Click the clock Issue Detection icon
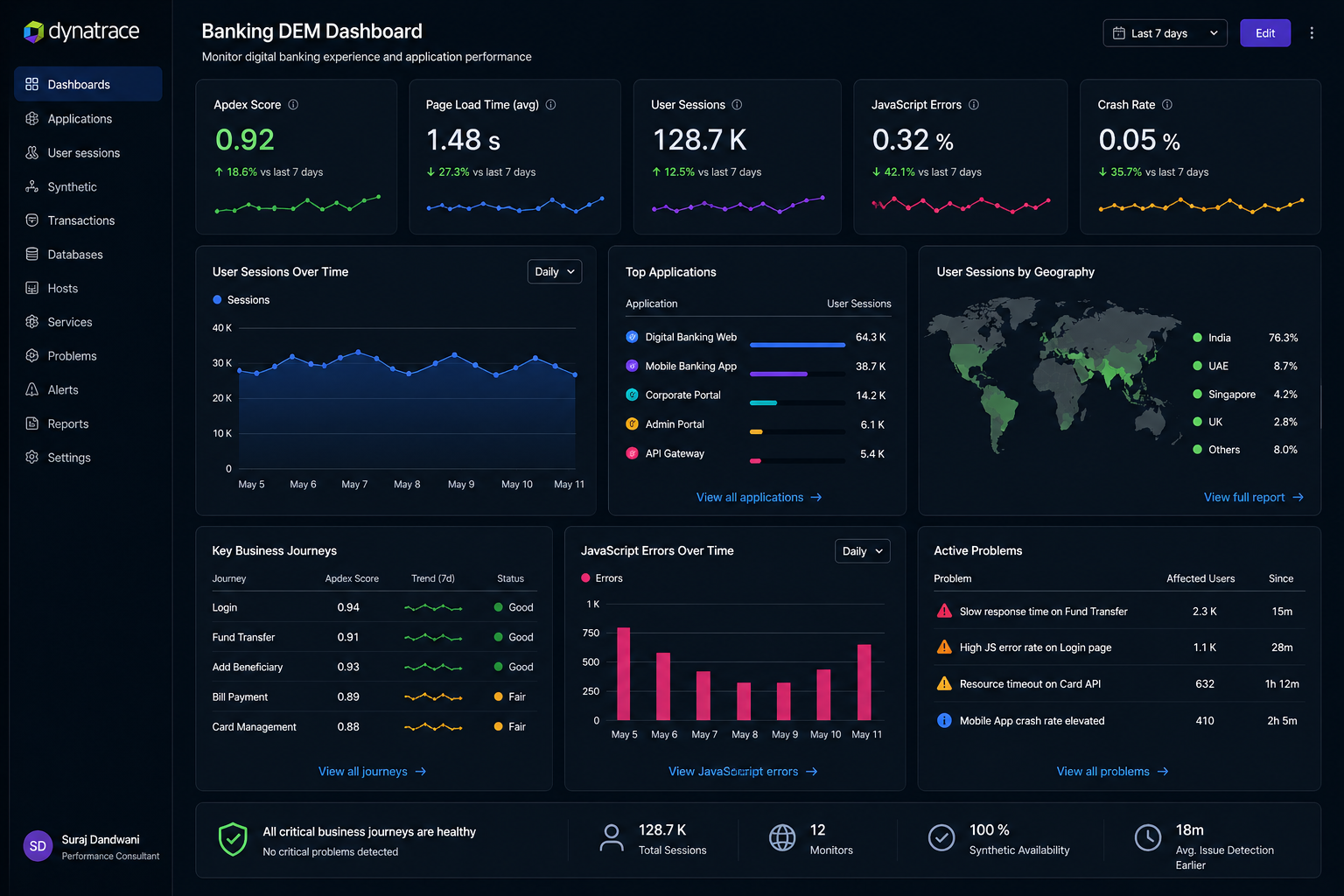1344x896 pixels. click(1148, 837)
